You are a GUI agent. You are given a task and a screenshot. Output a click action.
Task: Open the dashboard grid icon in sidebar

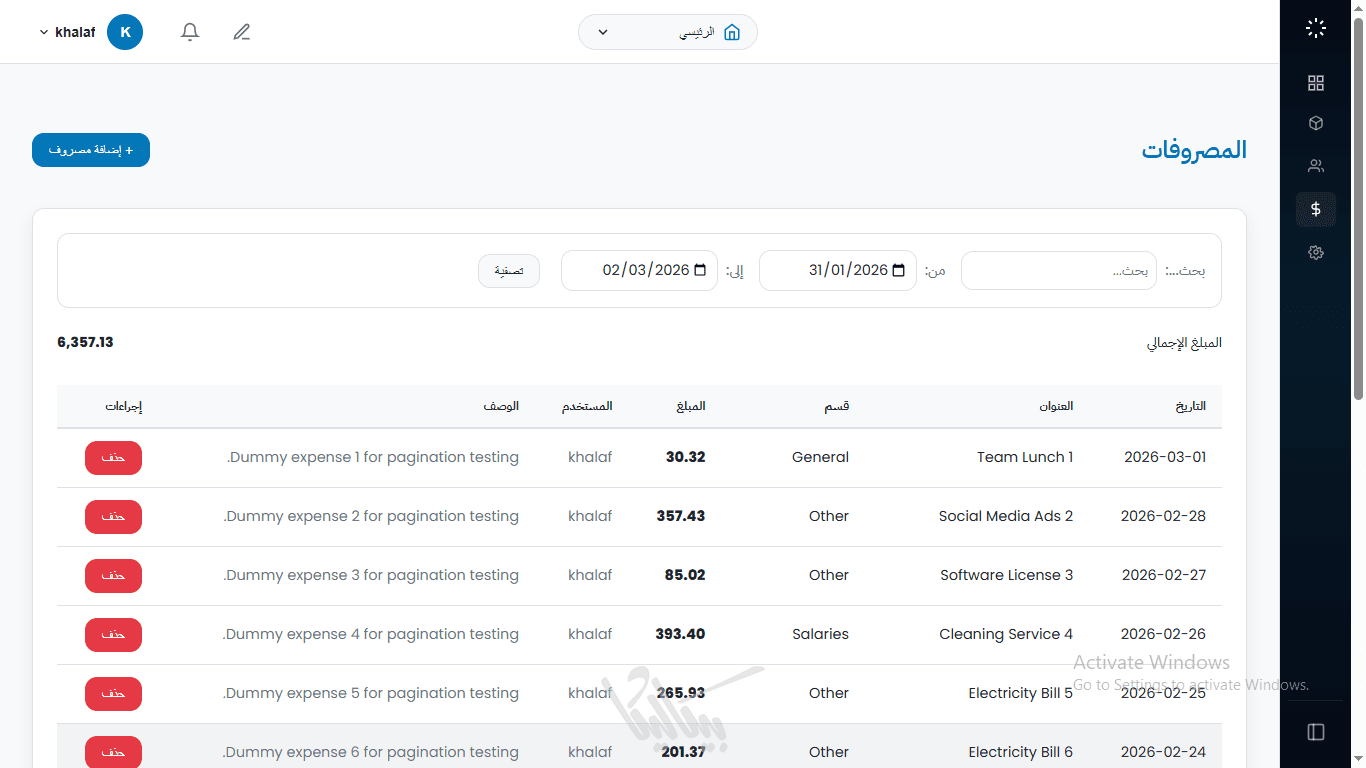tap(1316, 83)
